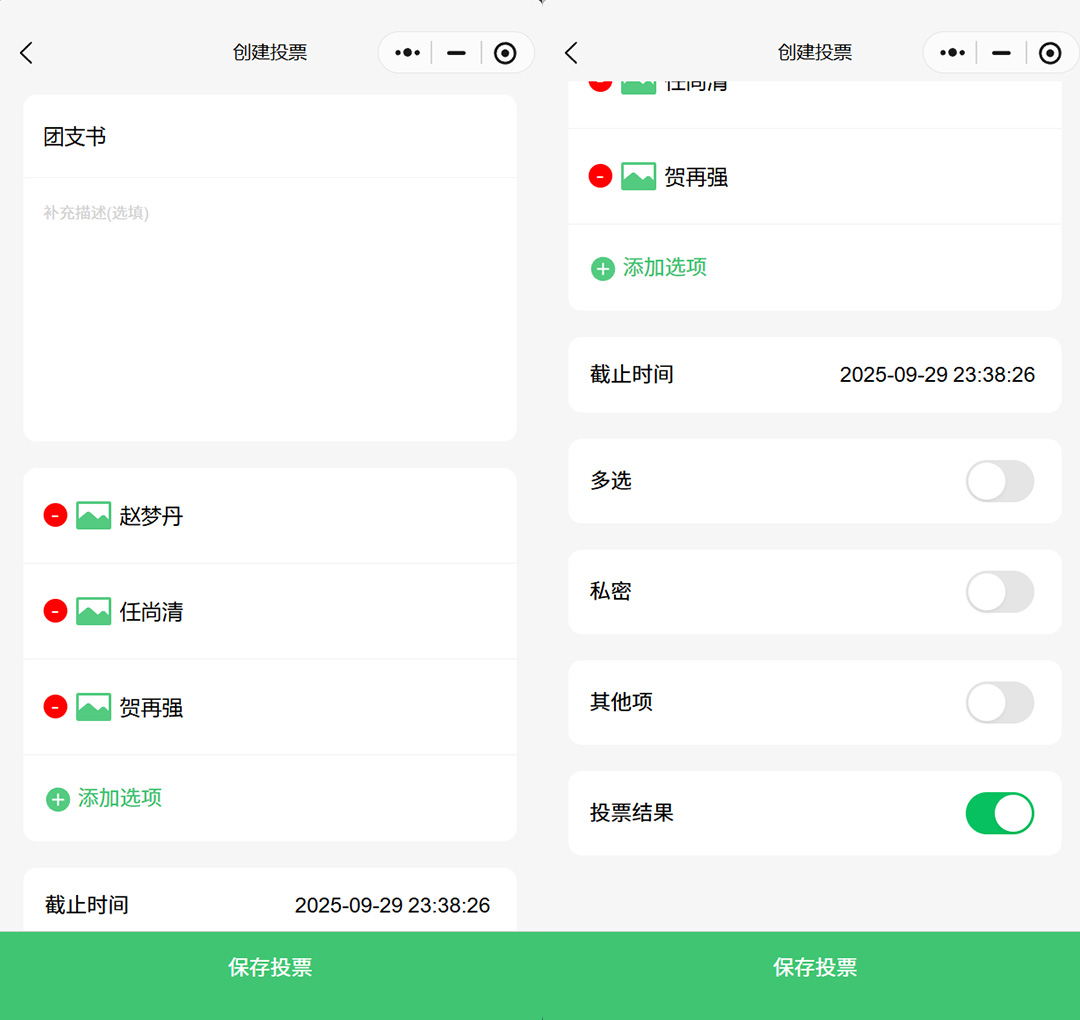Open 截止时间 date picker in left screen
The width and height of the screenshot is (1080, 1020).
point(391,905)
